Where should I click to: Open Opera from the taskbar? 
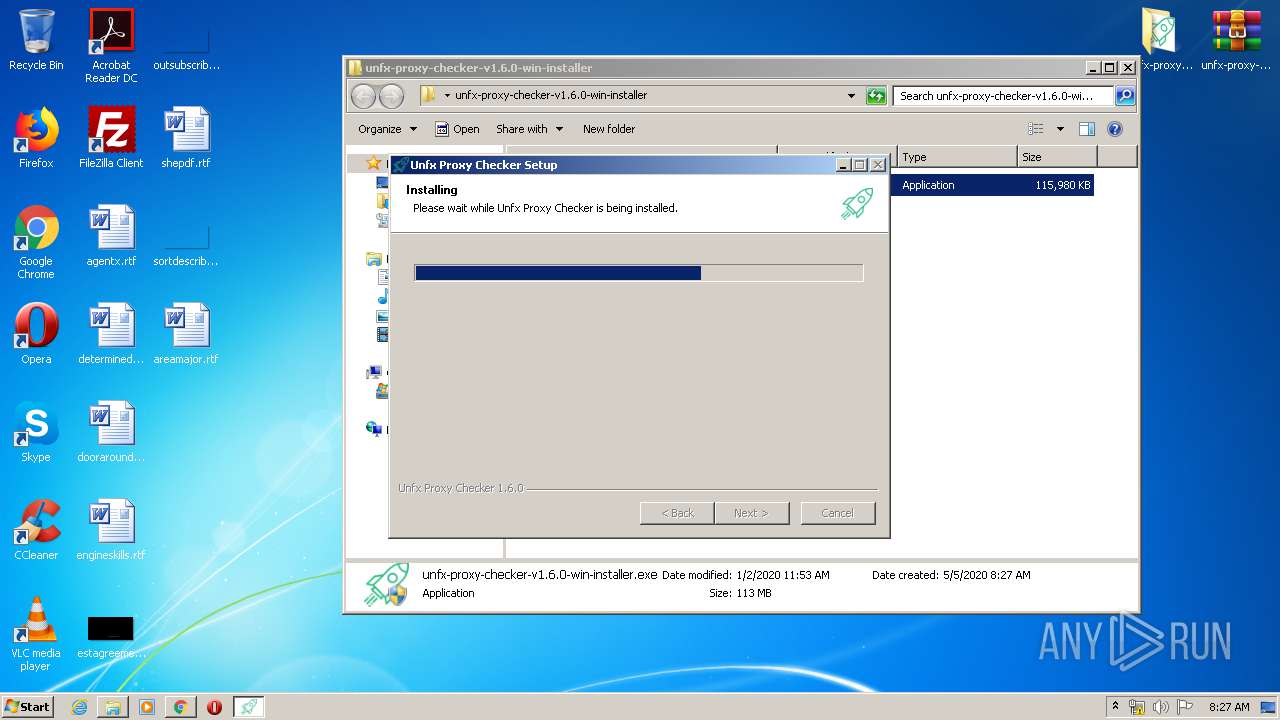coord(214,707)
